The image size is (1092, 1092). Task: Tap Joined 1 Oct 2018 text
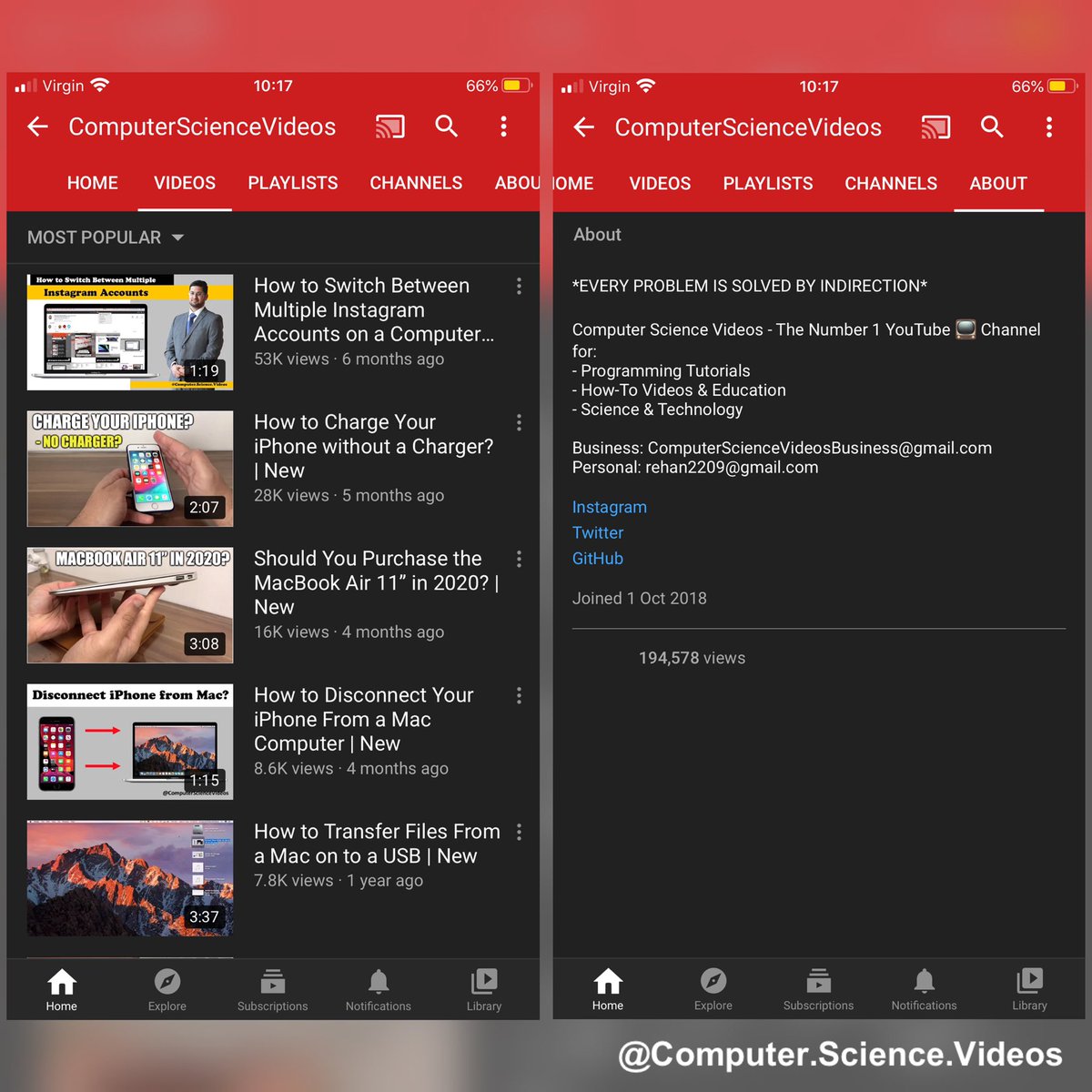pyautogui.click(x=640, y=598)
